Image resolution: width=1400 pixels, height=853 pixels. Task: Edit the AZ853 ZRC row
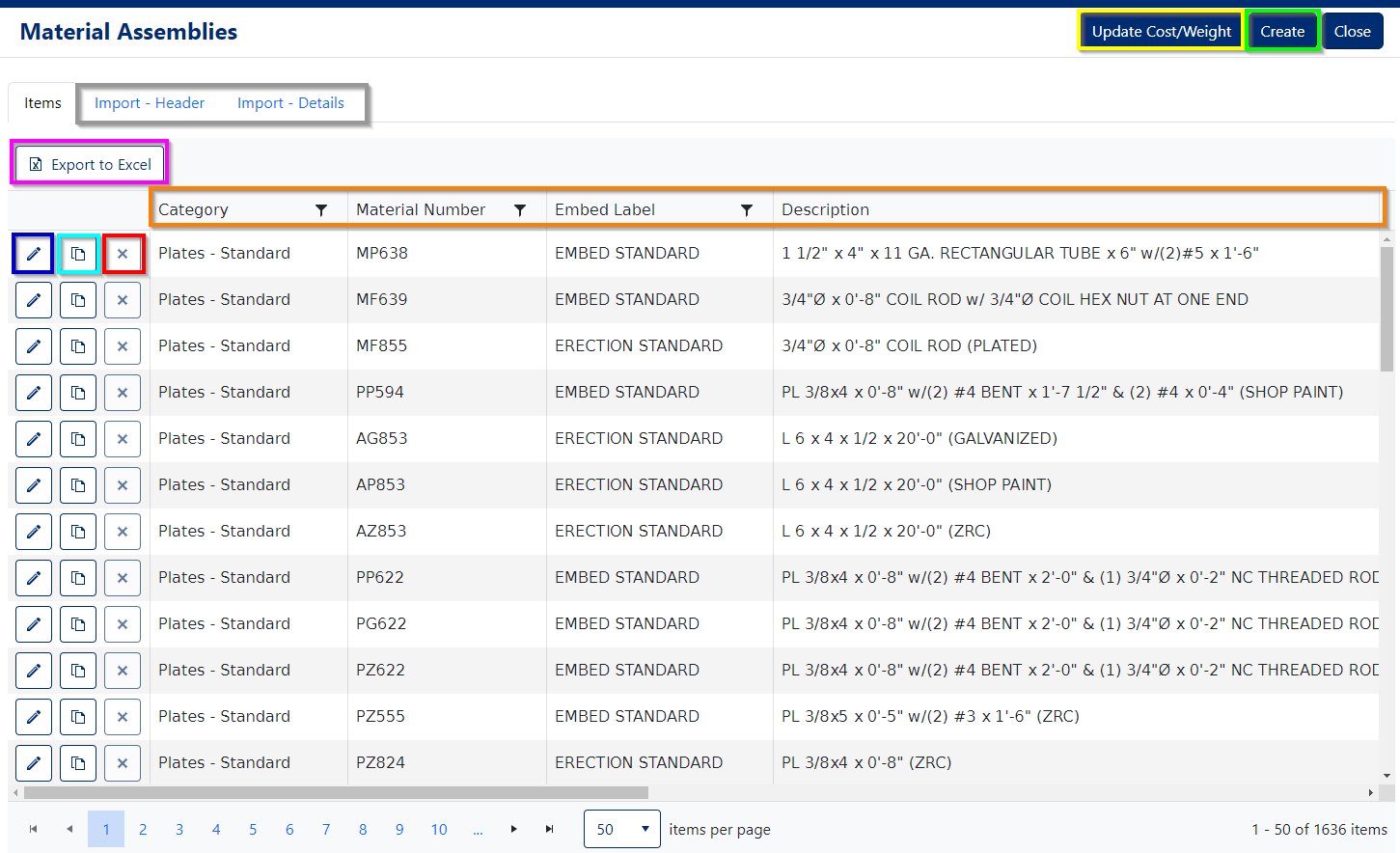tap(34, 532)
